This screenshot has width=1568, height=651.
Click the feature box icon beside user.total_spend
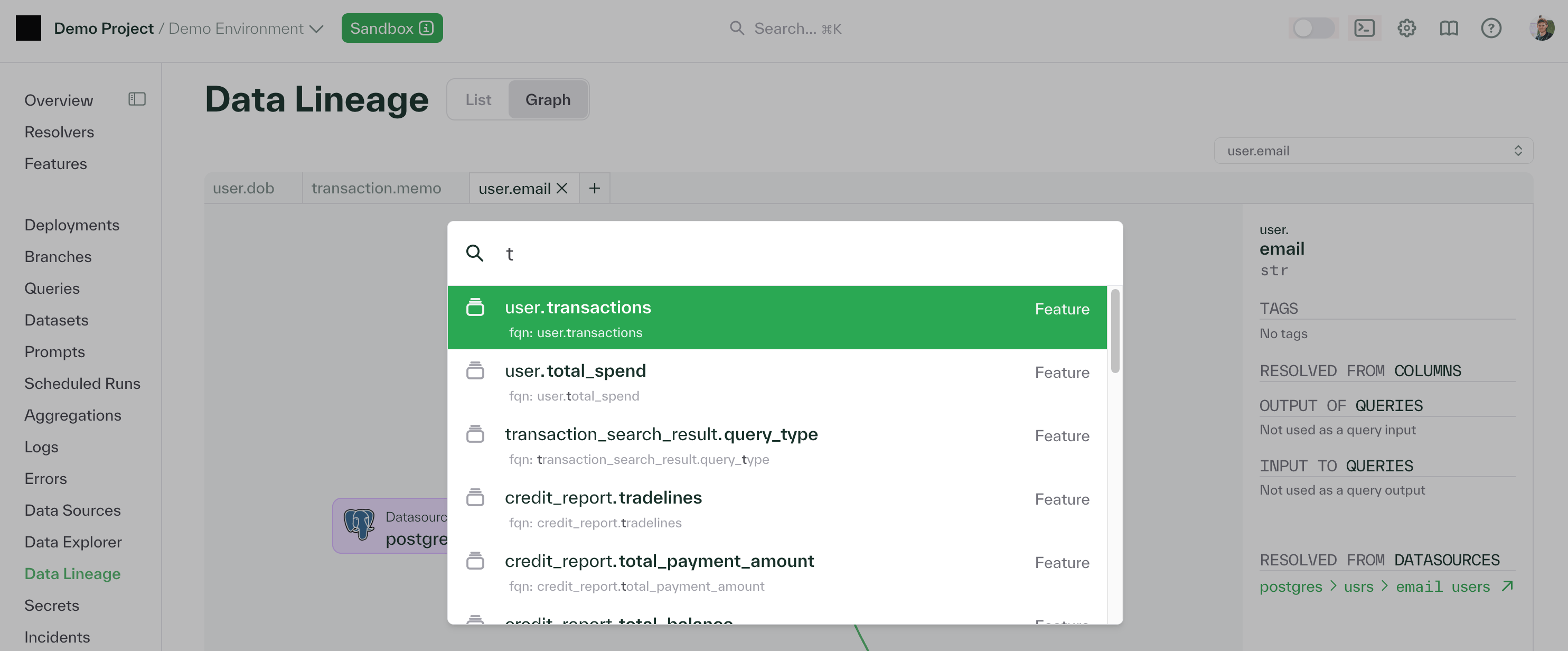(475, 370)
